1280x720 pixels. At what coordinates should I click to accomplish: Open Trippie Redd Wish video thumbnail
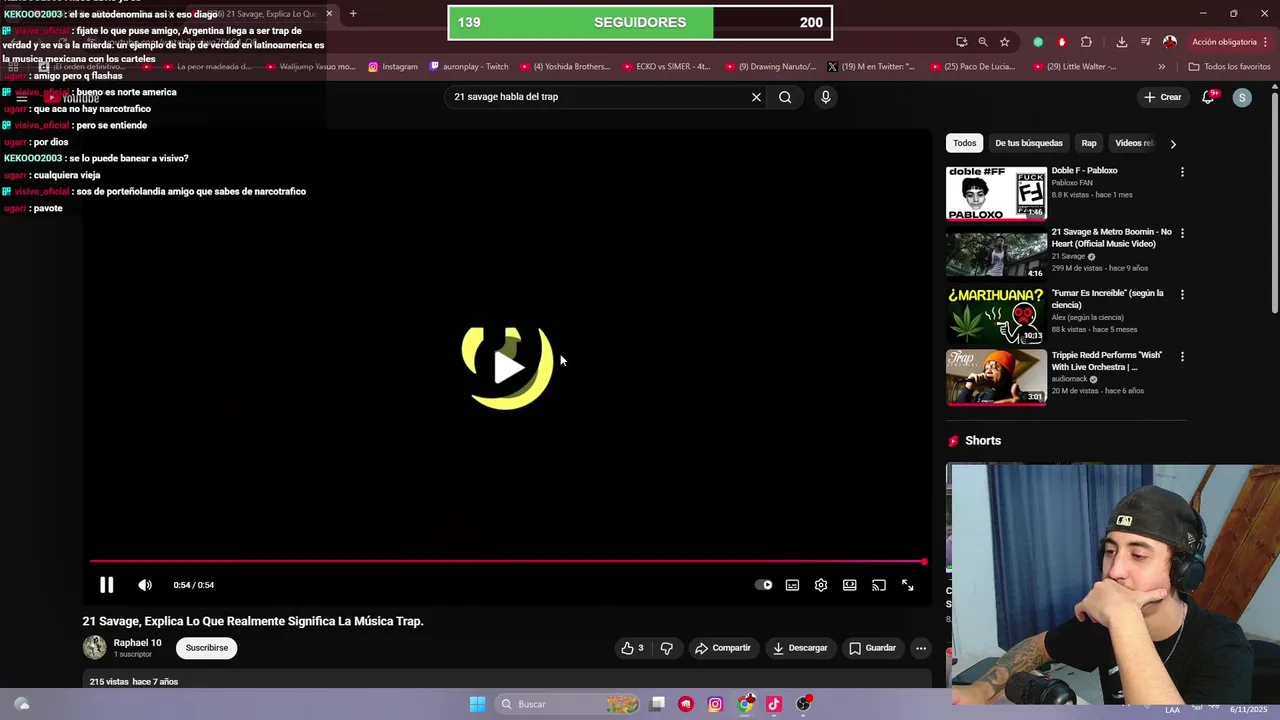[x=996, y=377]
